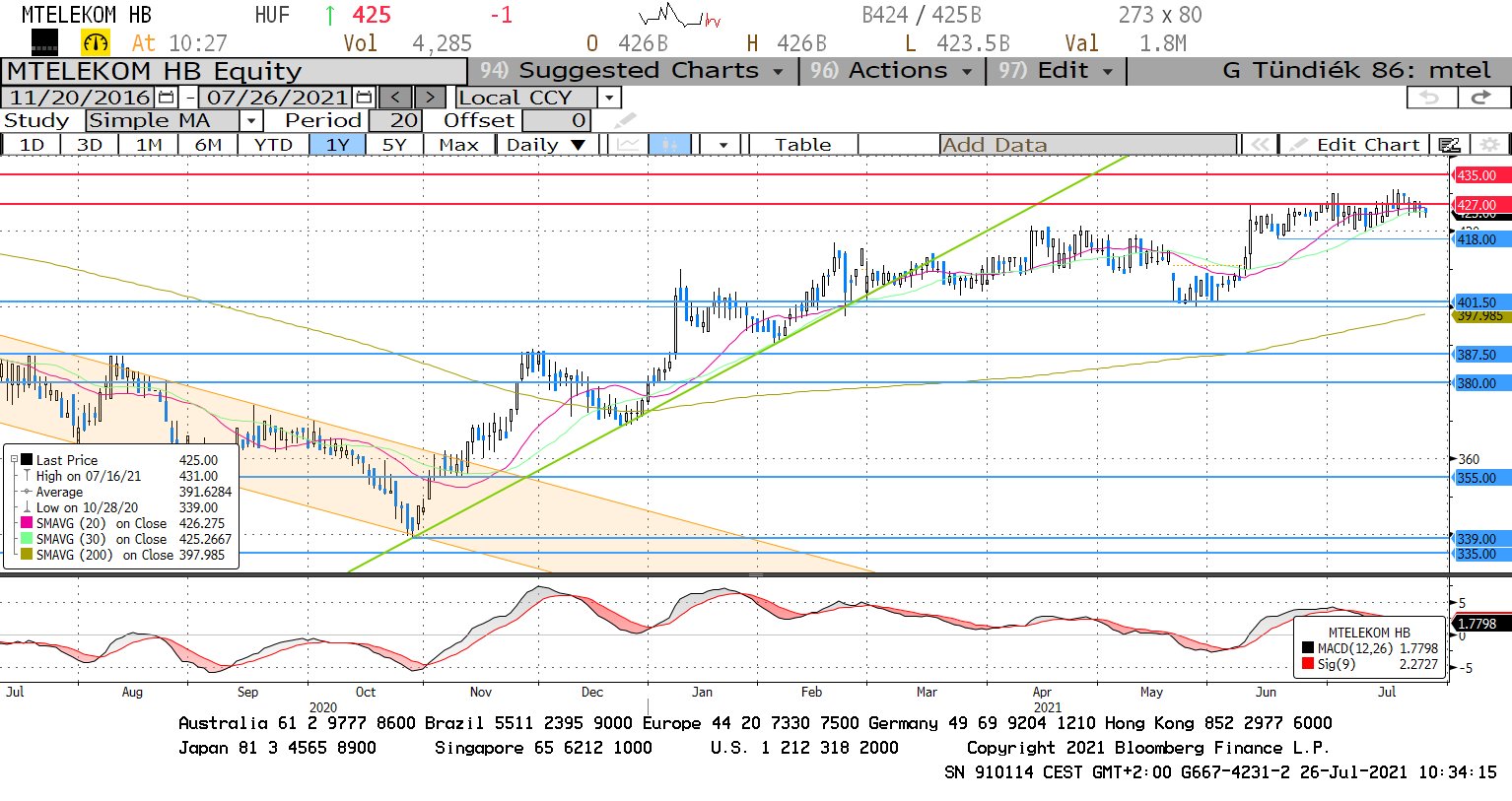
Task: Open chart settings gear icon
Action: (1490, 145)
